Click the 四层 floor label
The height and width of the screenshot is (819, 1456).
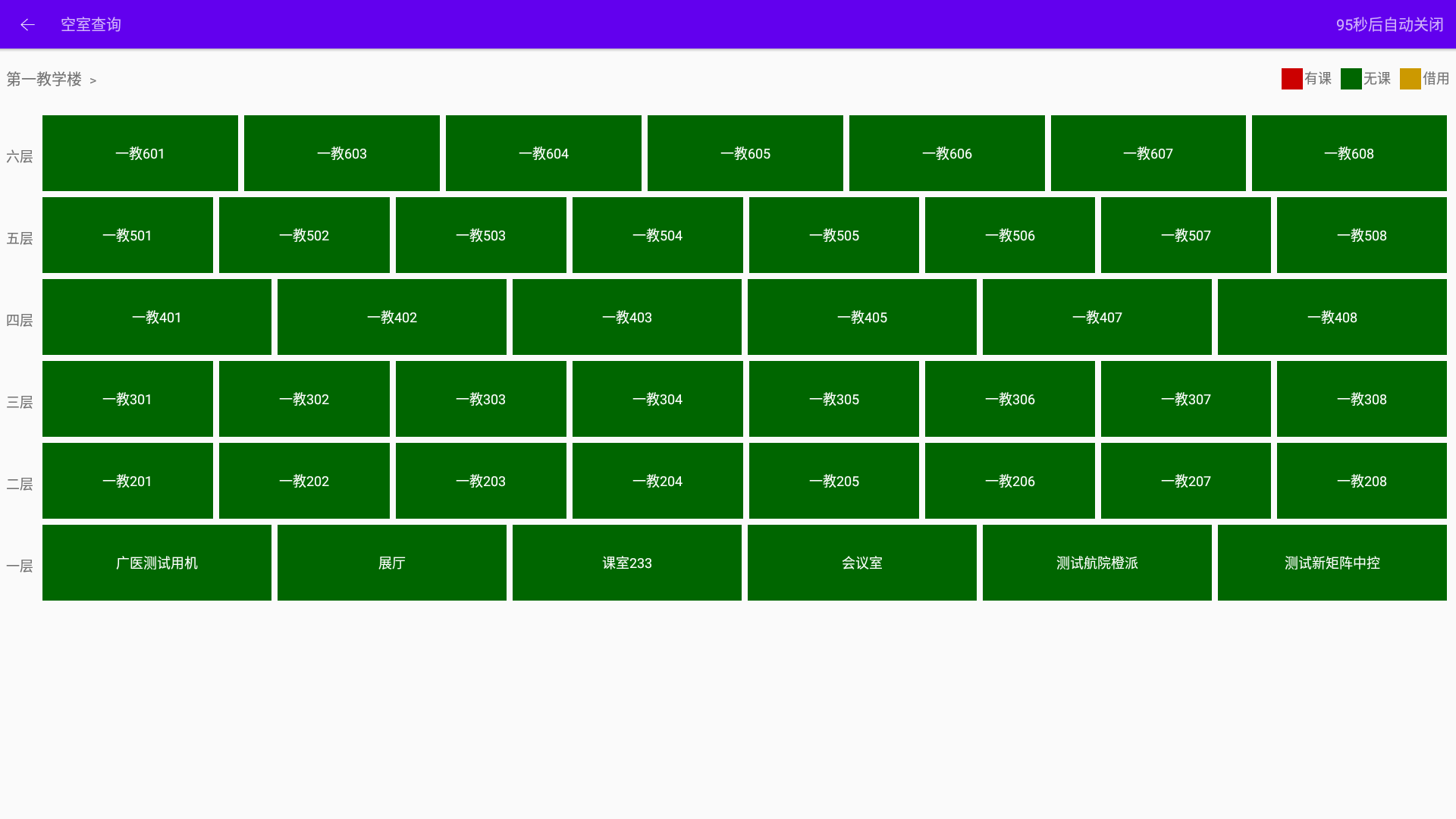20,321
